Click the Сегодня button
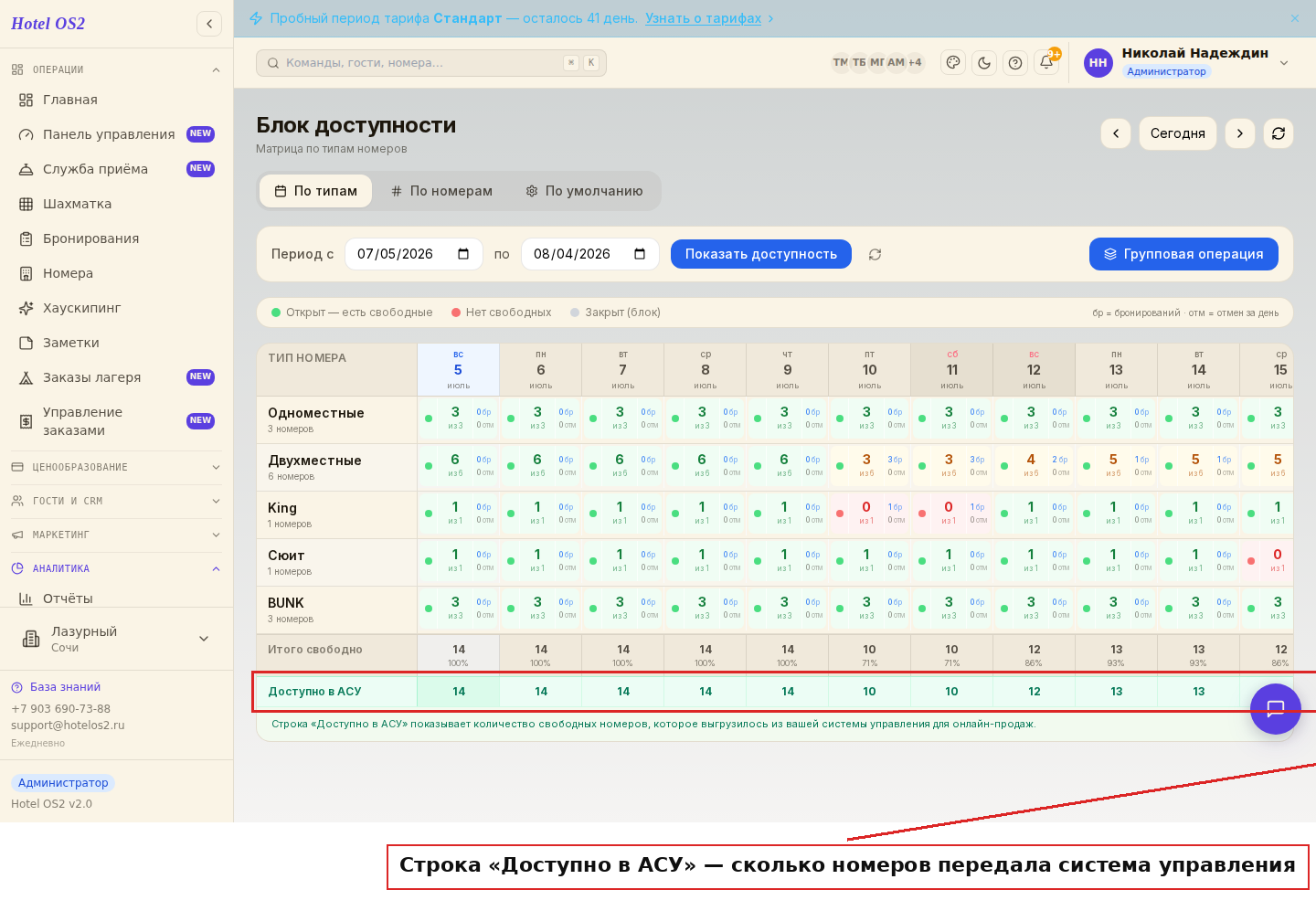This screenshot has width=1316, height=911. 1178,133
